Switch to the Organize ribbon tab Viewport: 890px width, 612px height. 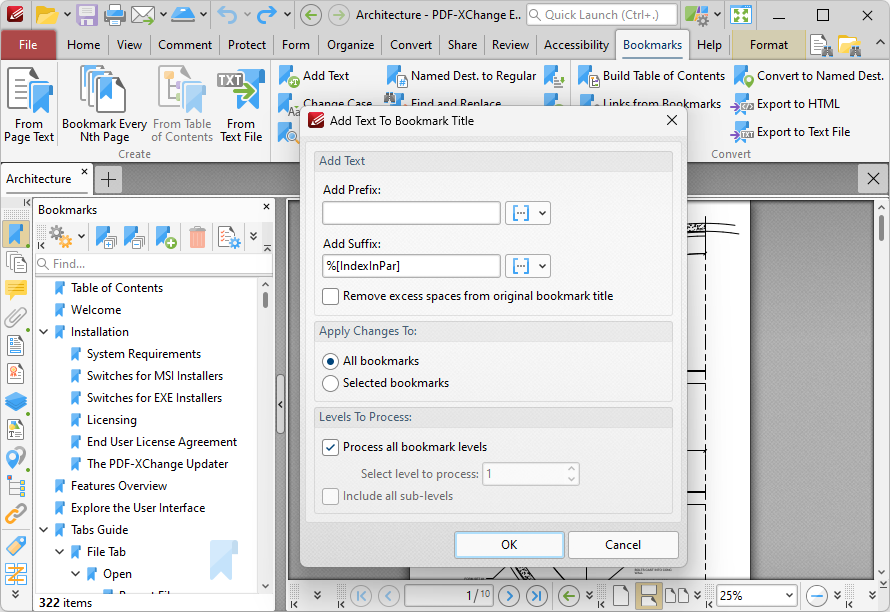click(349, 44)
